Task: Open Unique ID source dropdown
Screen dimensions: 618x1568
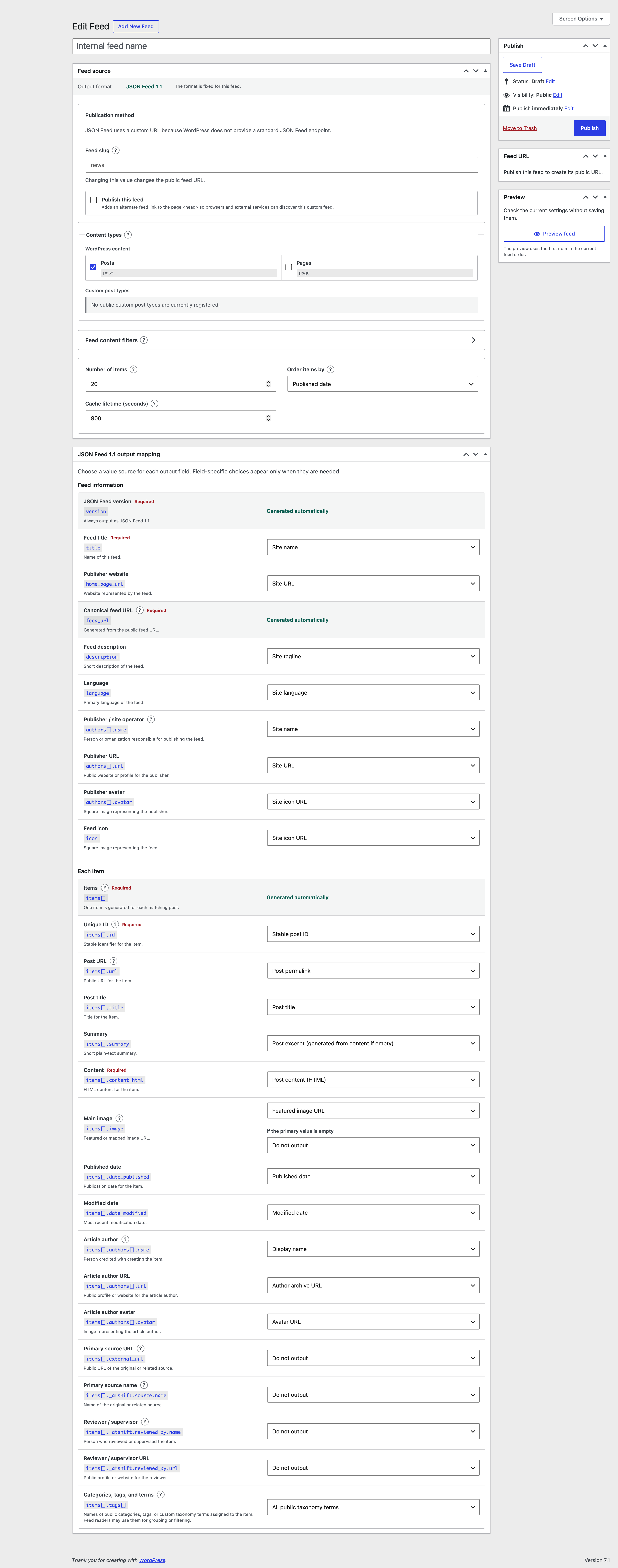Action: 373,934
